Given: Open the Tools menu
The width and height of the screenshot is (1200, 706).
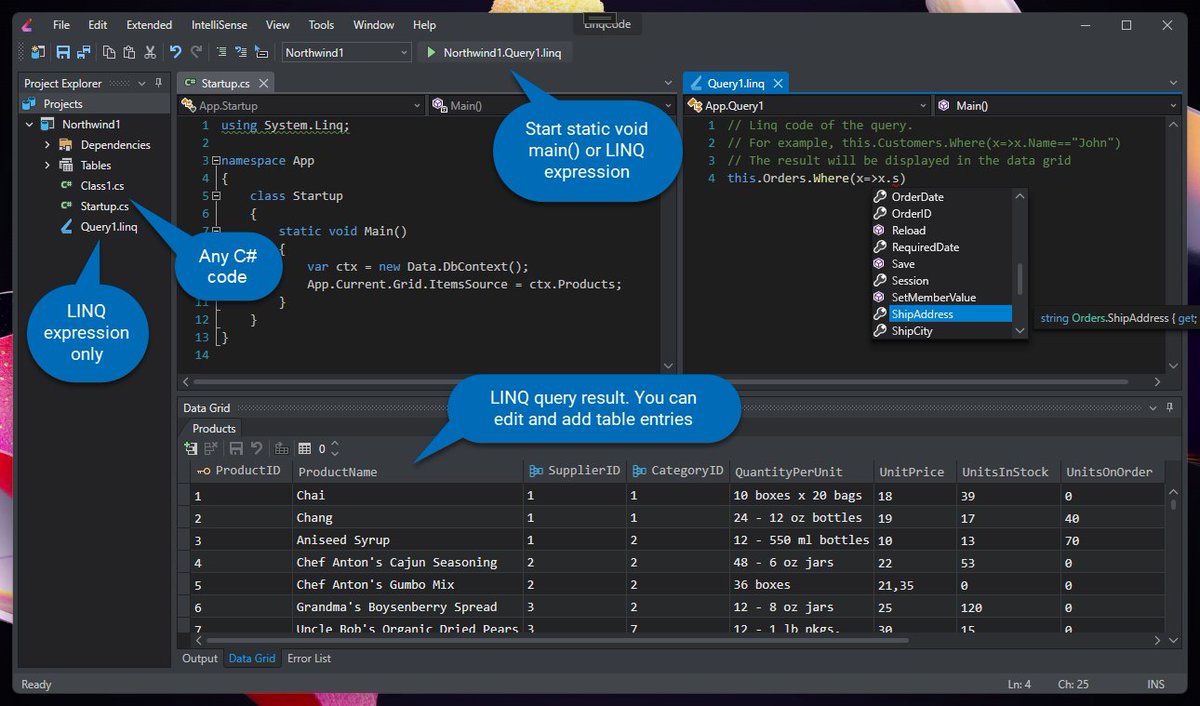Looking at the screenshot, I should (x=321, y=24).
